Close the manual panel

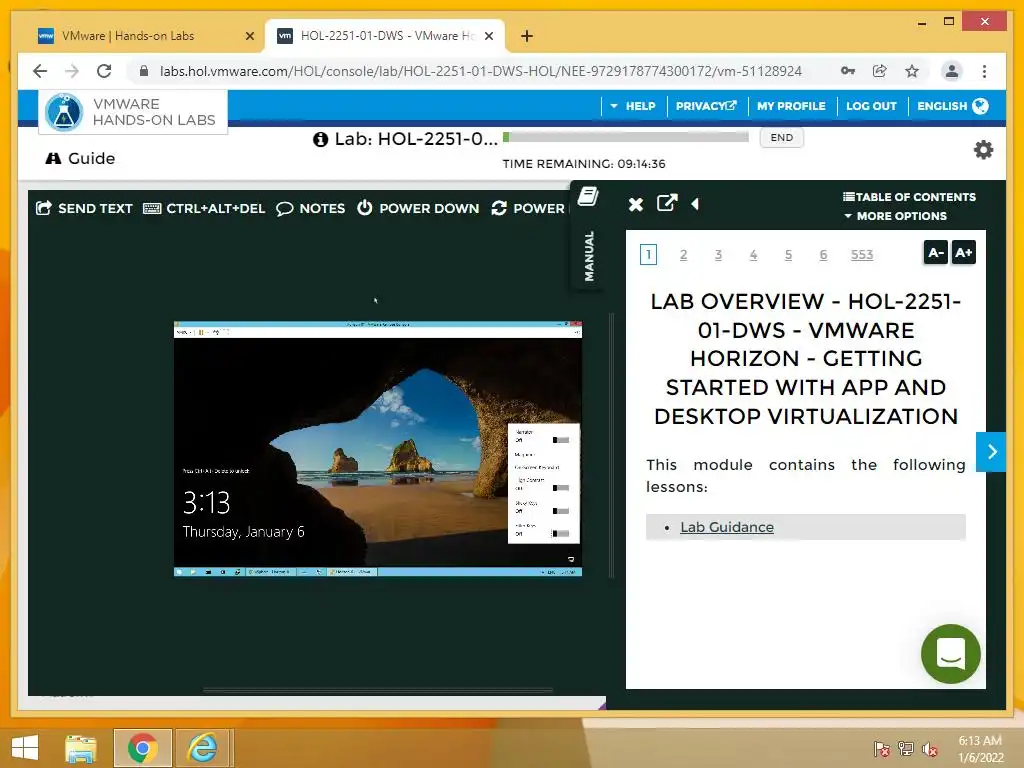pyautogui.click(x=635, y=204)
